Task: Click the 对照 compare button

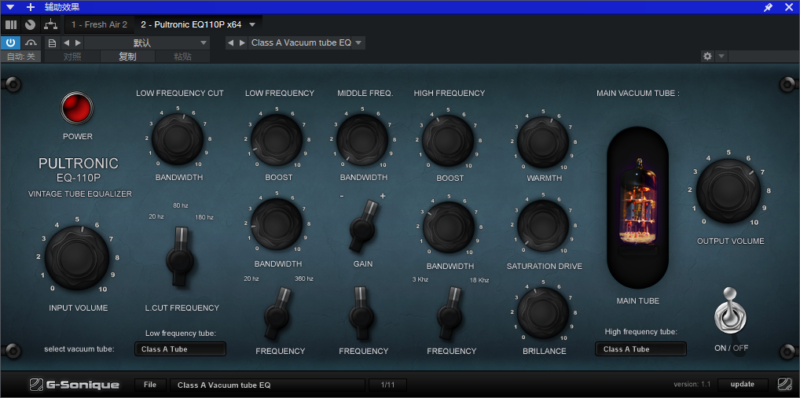Action: 72,57
